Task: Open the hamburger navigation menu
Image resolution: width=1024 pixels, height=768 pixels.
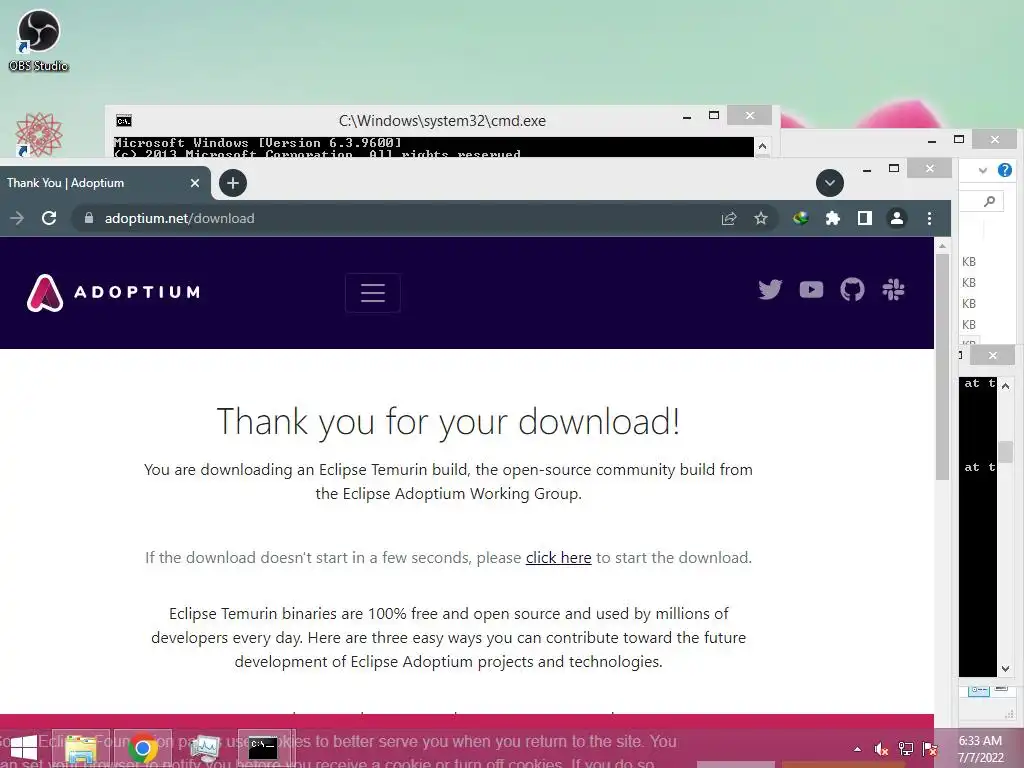Action: [373, 292]
